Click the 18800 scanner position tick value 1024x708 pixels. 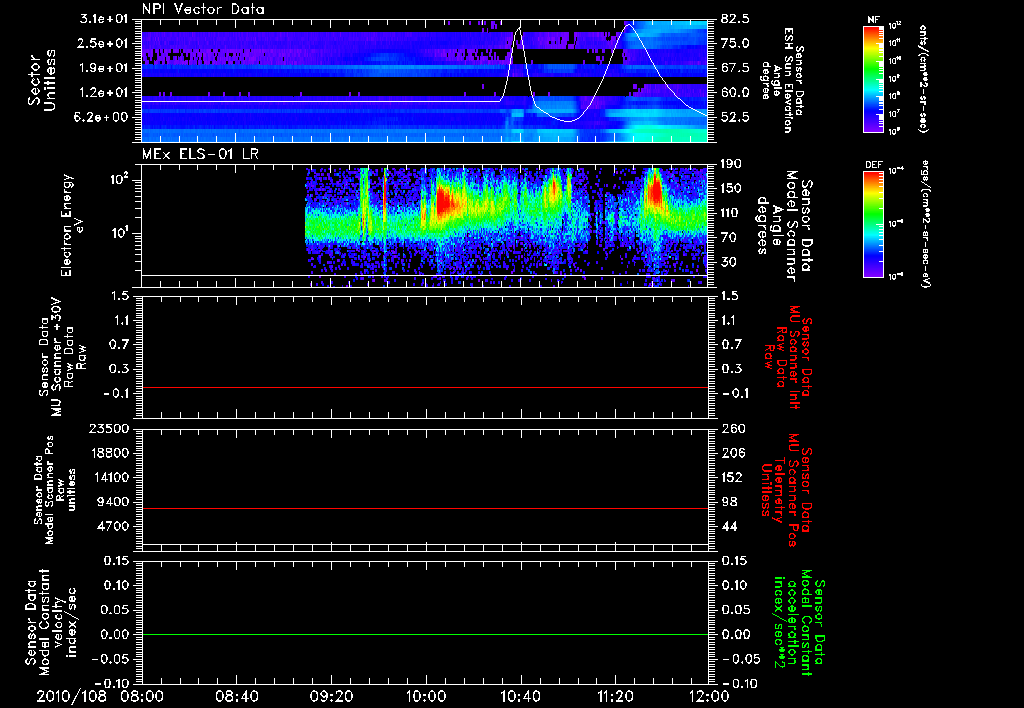[111, 453]
